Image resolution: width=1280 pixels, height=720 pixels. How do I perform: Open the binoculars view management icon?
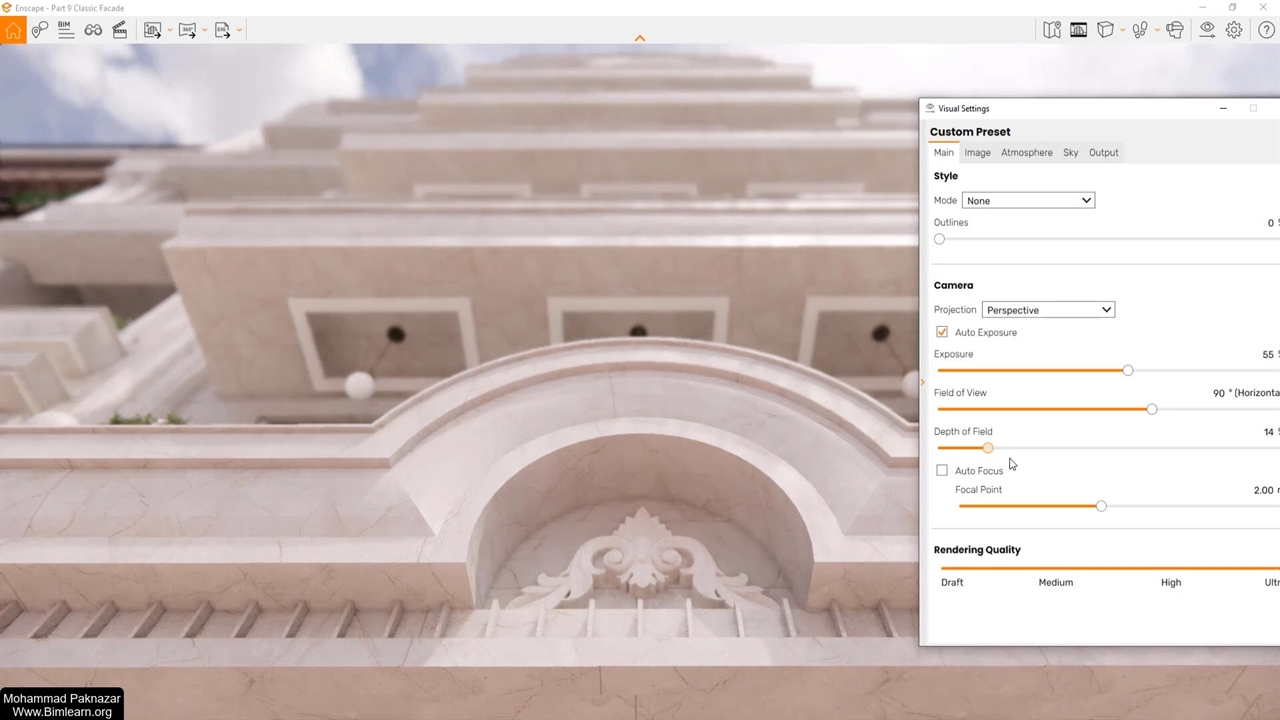[93, 30]
